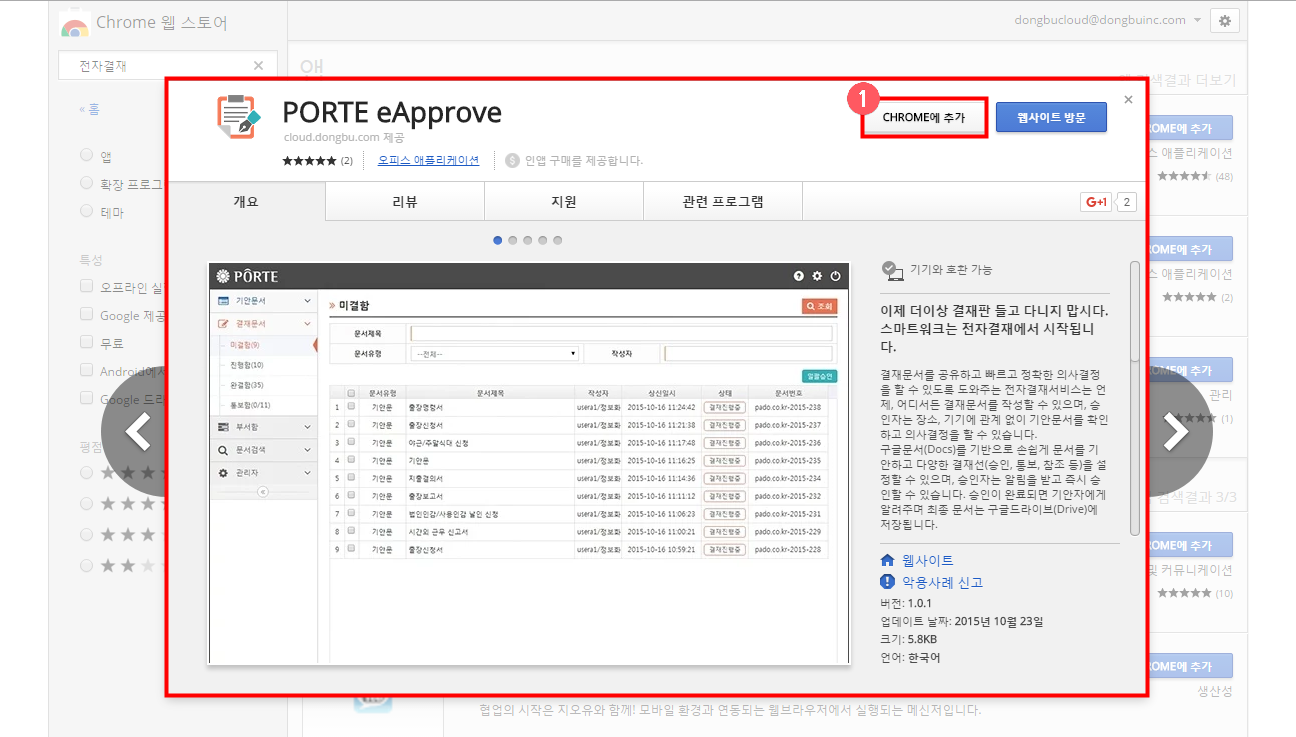Click the CHROME에 추가 button in the dialog
This screenshot has width=1296, height=737.
(x=924, y=117)
